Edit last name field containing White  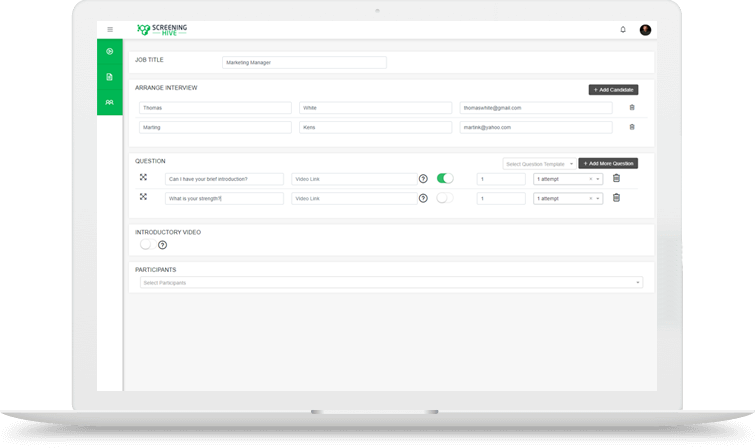pyautogui.click(x=376, y=108)
